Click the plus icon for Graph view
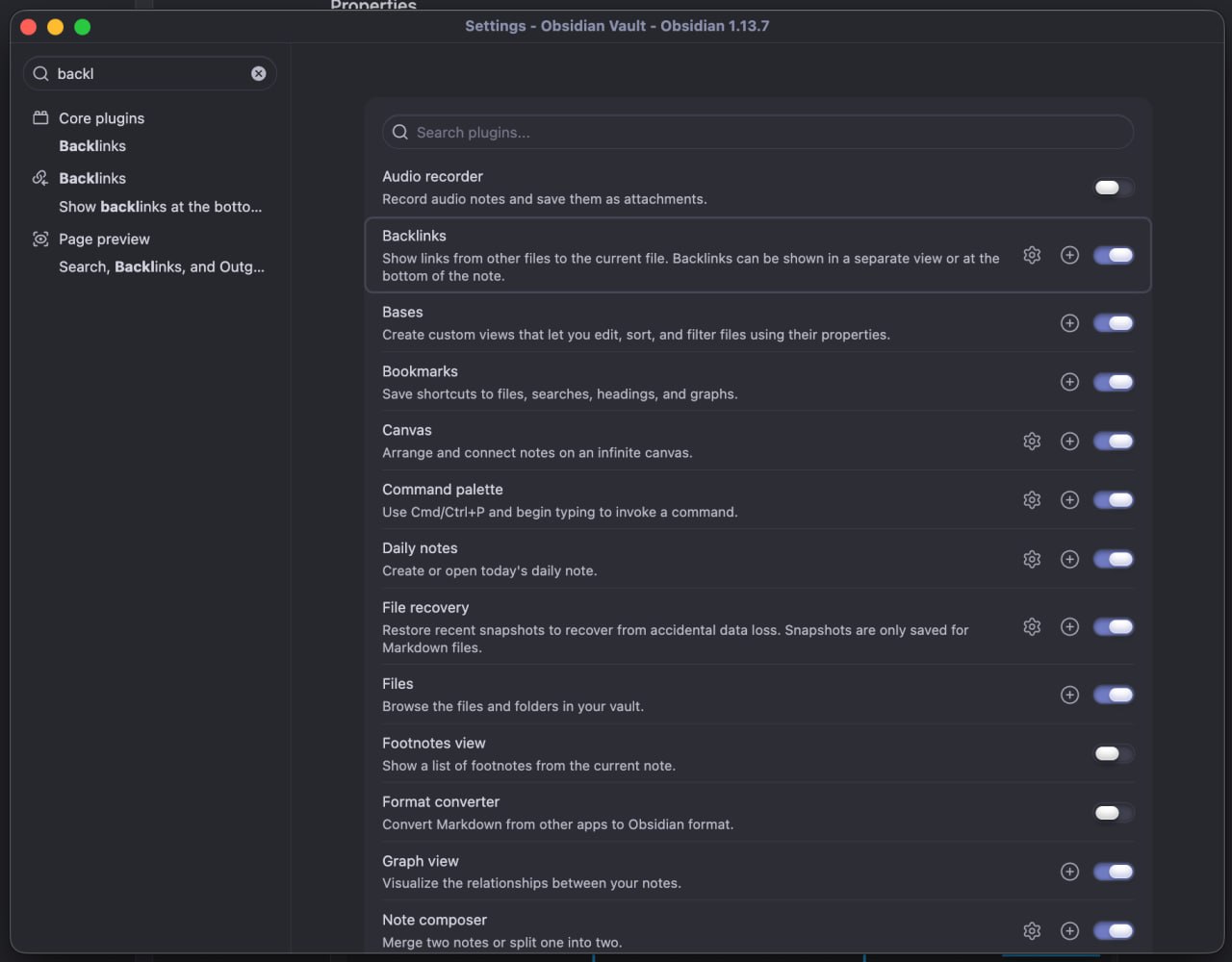 tap(1069, 872)
